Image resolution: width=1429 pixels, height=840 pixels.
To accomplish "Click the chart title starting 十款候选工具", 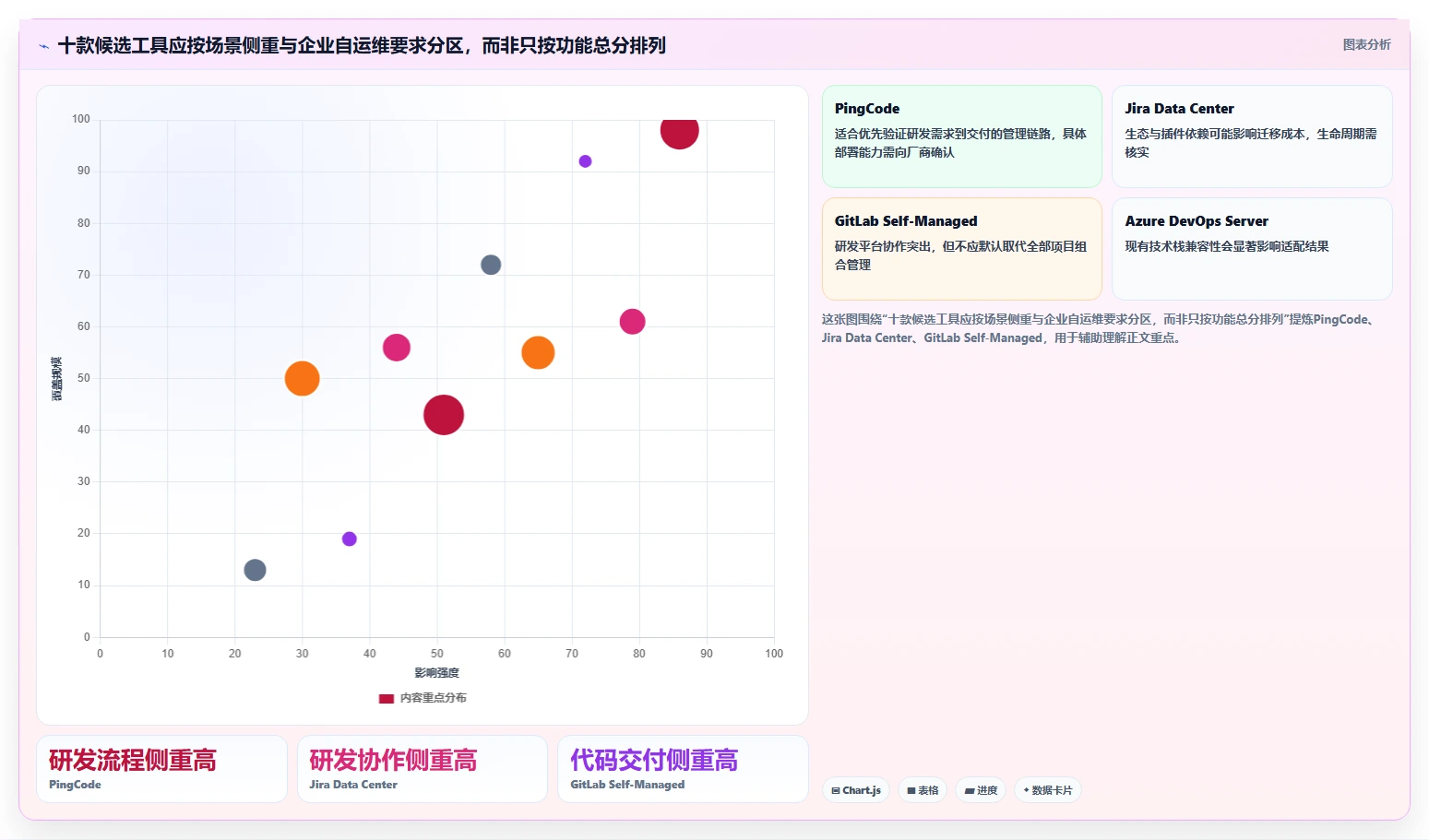I will [x=362, y=45].
